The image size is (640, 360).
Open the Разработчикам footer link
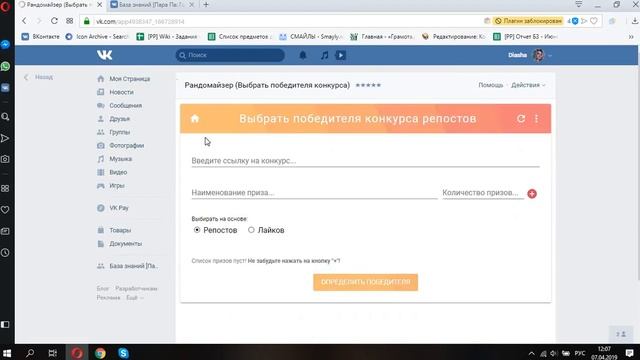[x=136, y=289]
